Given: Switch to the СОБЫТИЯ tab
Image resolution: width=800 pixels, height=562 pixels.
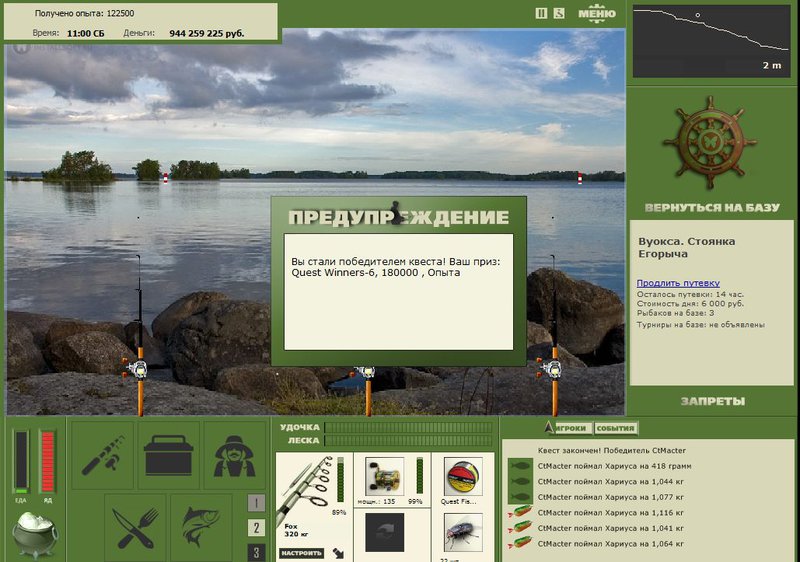Looking at the screenshot, I should [x=615, y=428].
